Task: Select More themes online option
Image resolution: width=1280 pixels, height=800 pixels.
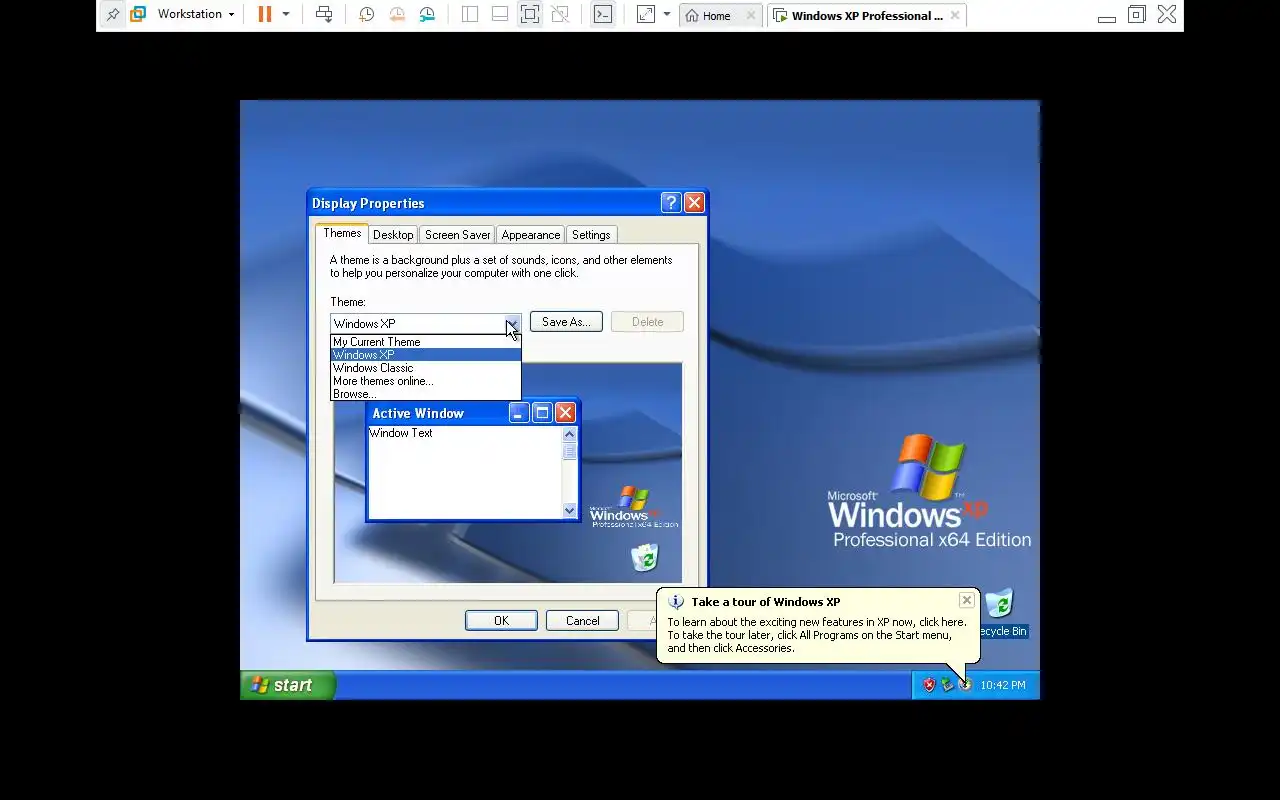Action: [426, 381]
